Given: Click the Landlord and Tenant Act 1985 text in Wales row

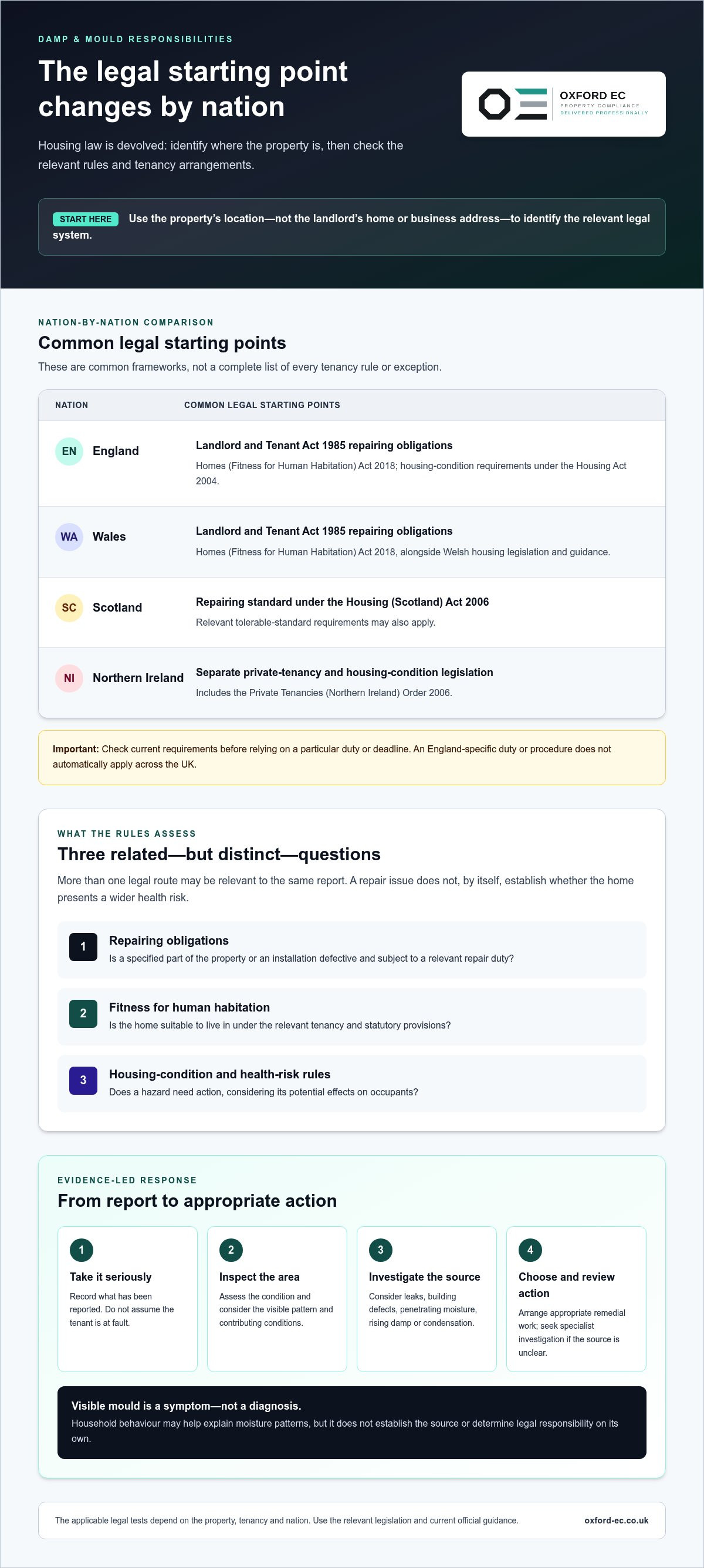Looking at the screenshot, I should point(324,531).
